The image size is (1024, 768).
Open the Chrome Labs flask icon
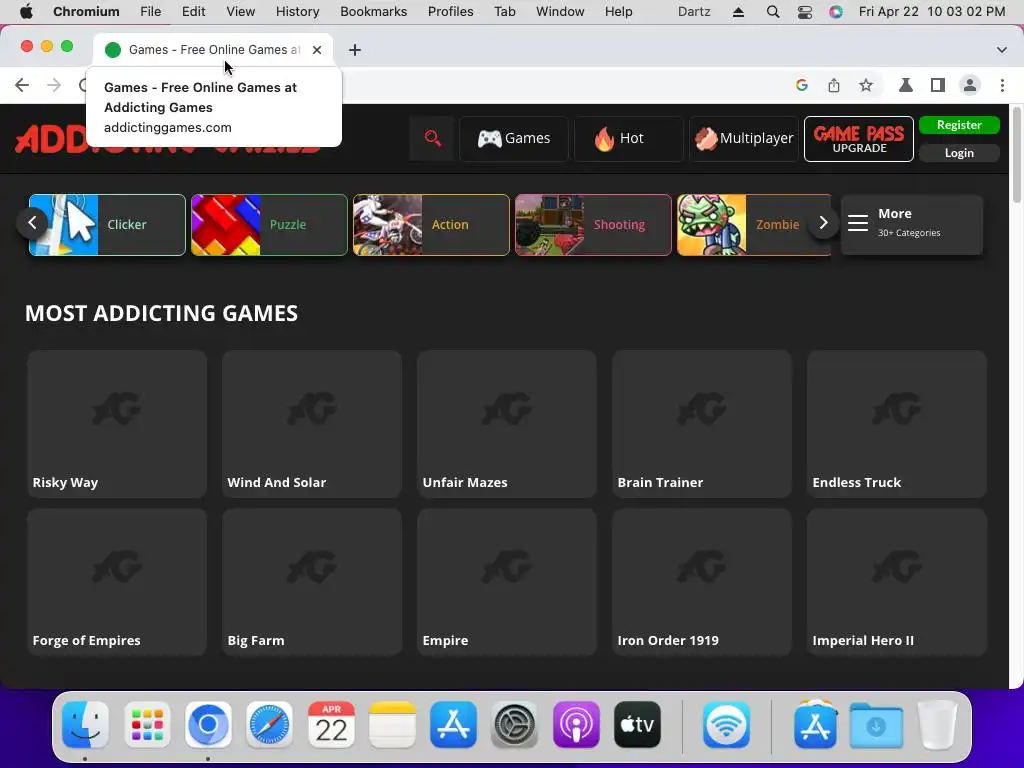click(x=905, y=85)
